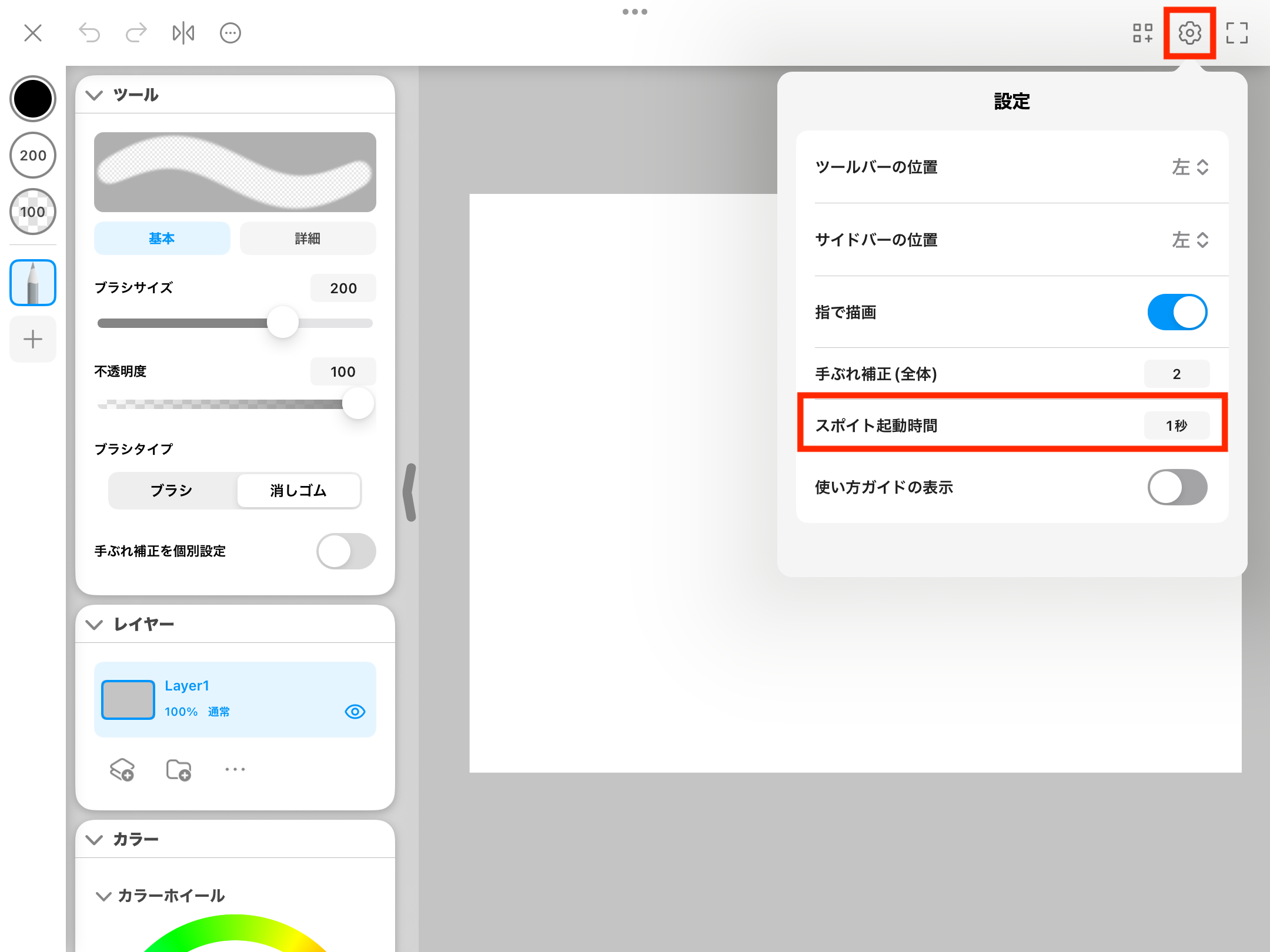Click the 指で描画 label
The width and height of the screenshot is (1270, 952).
[845, 312]
